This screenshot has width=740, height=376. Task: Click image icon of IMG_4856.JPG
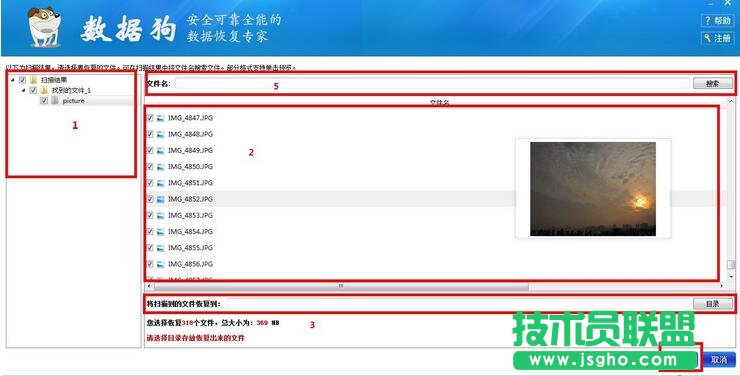pos(160,264)
